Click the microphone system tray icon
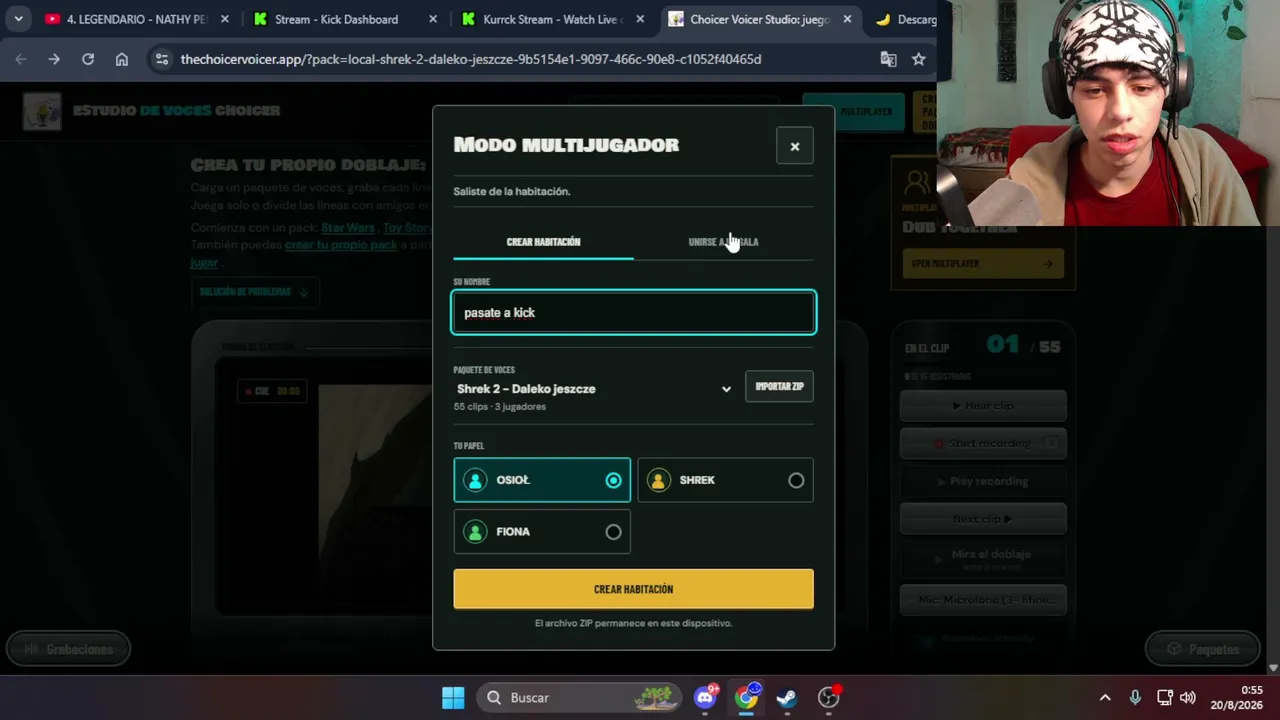 tap(1135, 698)
